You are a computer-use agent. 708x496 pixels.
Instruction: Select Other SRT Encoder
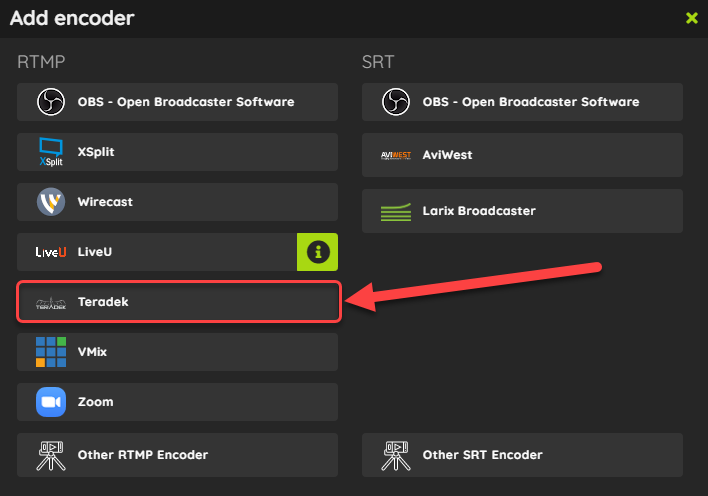coord(522,455)
